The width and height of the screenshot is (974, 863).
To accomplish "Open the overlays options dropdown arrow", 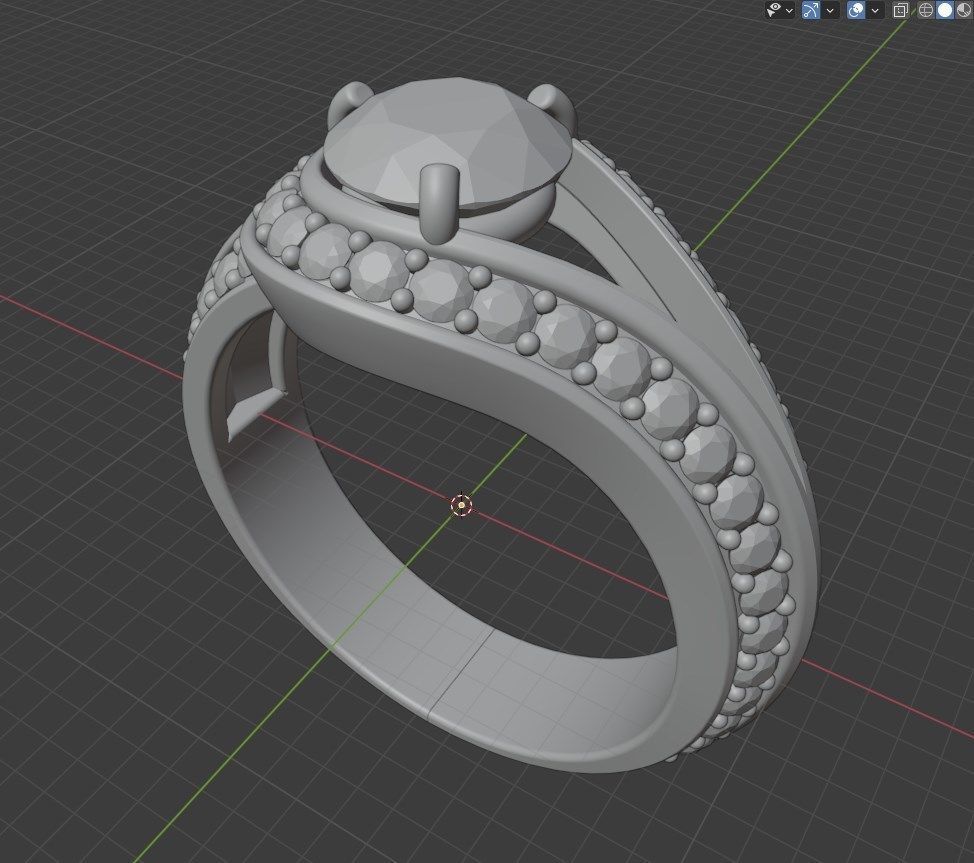I will point(875,11).
